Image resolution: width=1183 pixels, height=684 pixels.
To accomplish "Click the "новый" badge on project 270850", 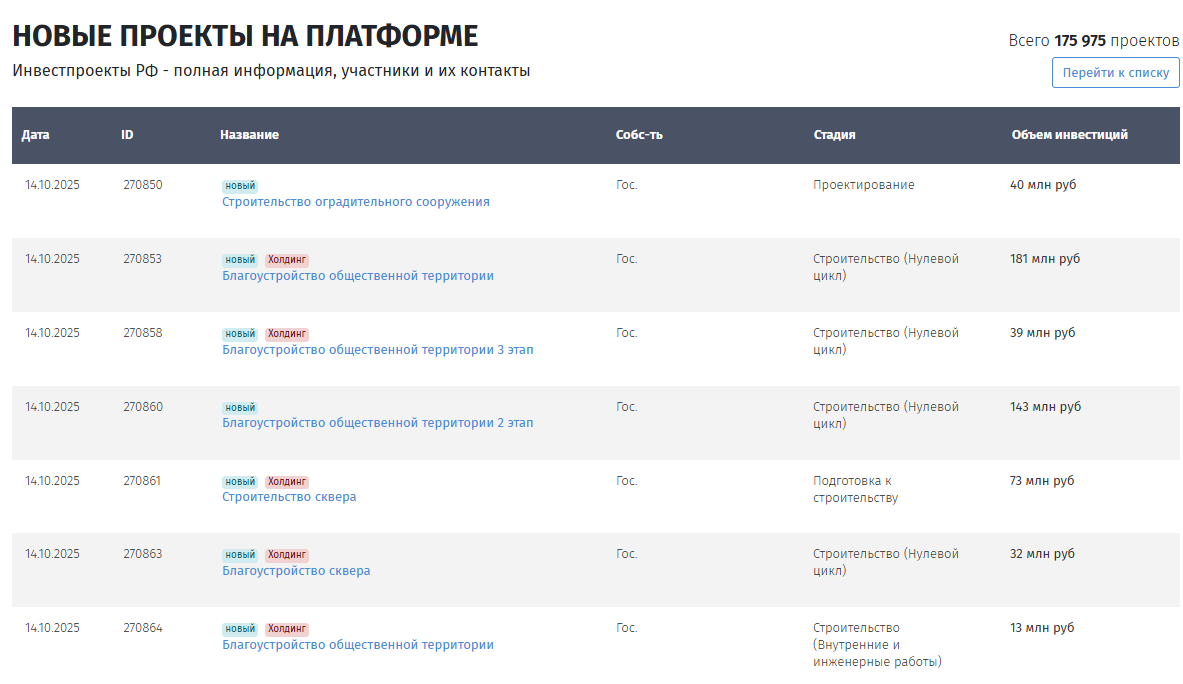I will coord(239,184).
